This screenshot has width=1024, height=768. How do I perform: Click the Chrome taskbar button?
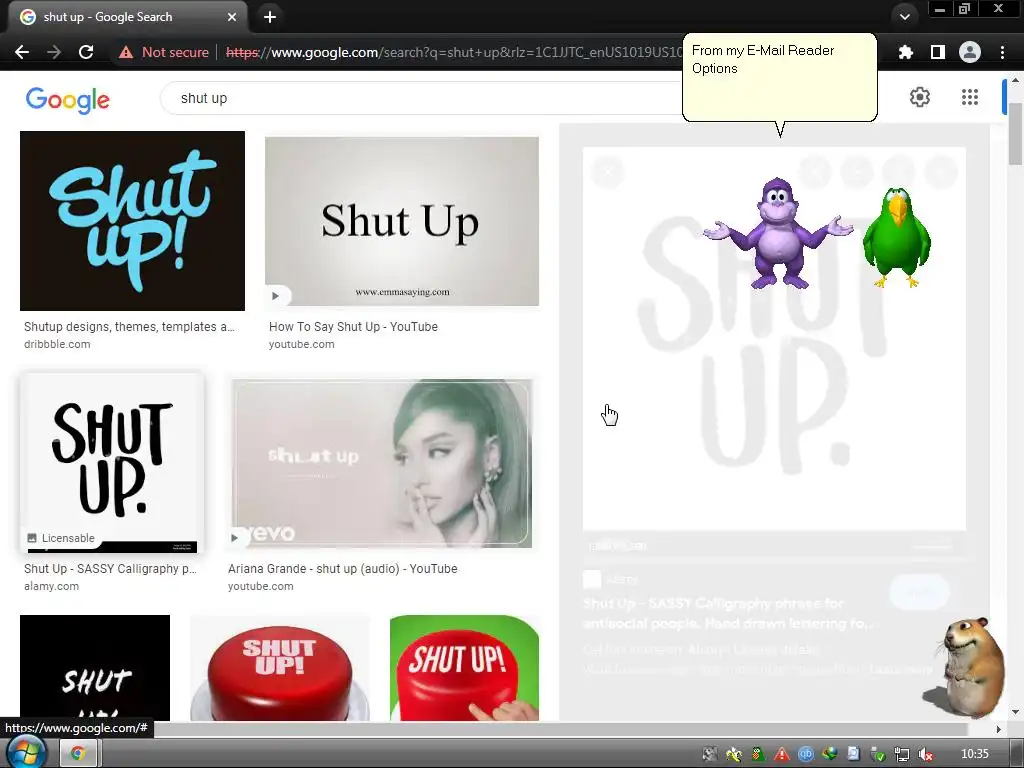pos(78,754)
